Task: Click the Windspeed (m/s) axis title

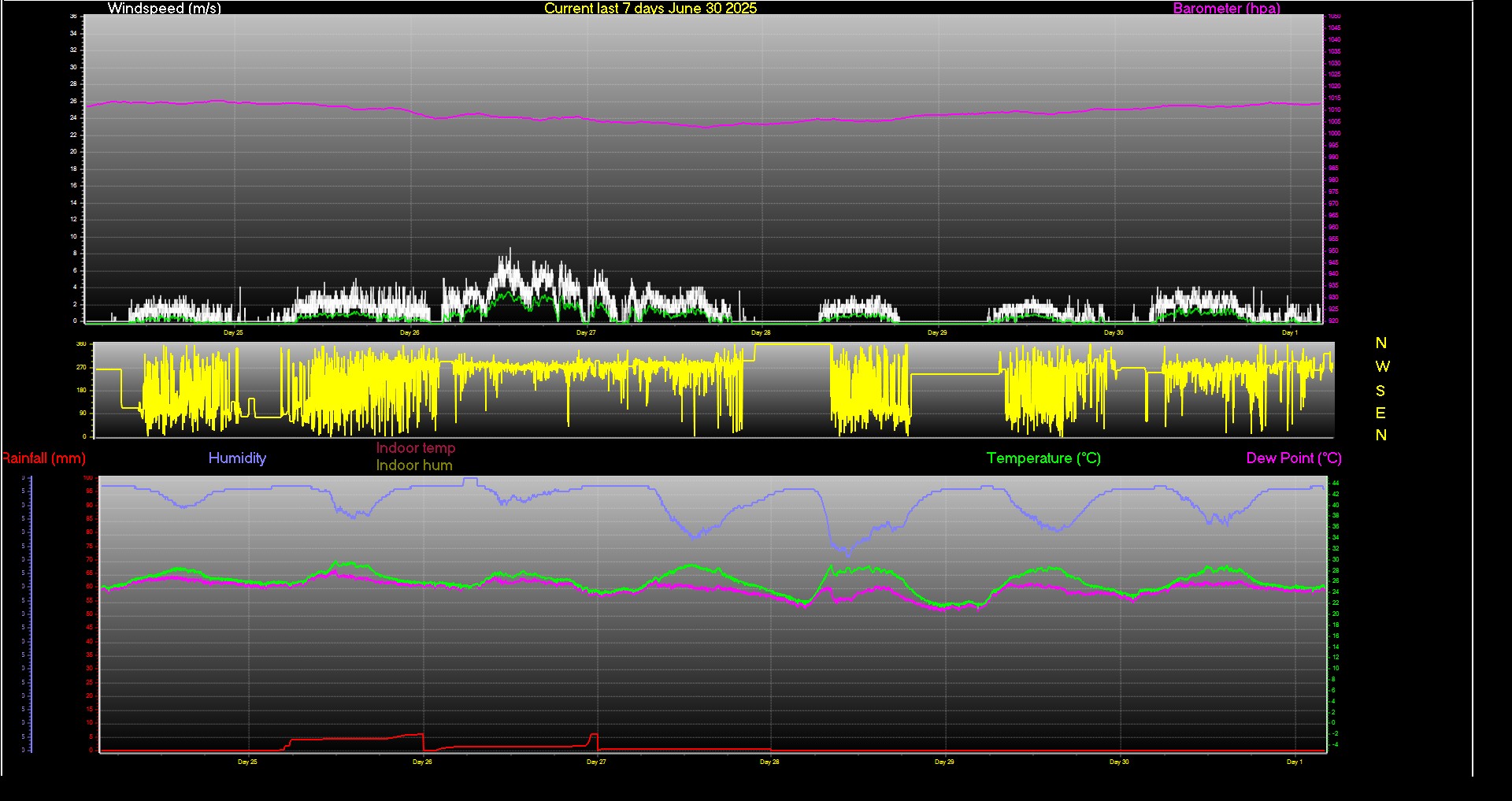Action: click(x=164, y=9)
